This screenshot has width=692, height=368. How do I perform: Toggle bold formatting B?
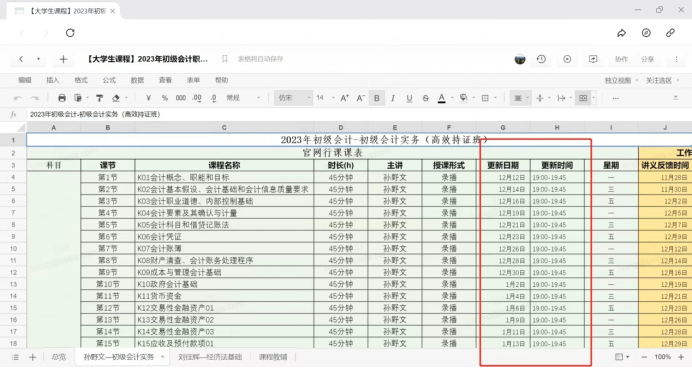click(376, 98)
